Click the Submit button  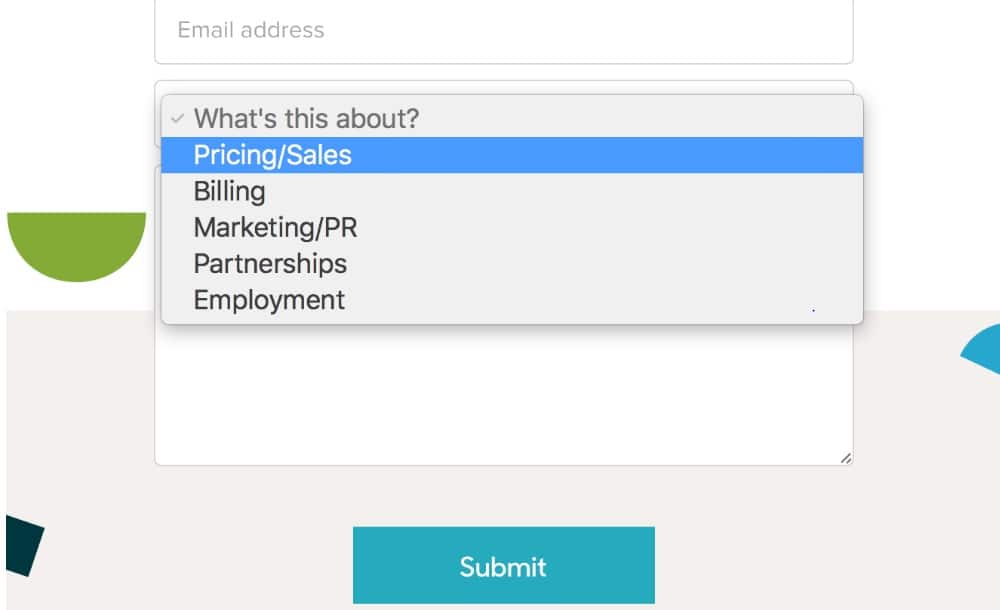tap(502, 565)
